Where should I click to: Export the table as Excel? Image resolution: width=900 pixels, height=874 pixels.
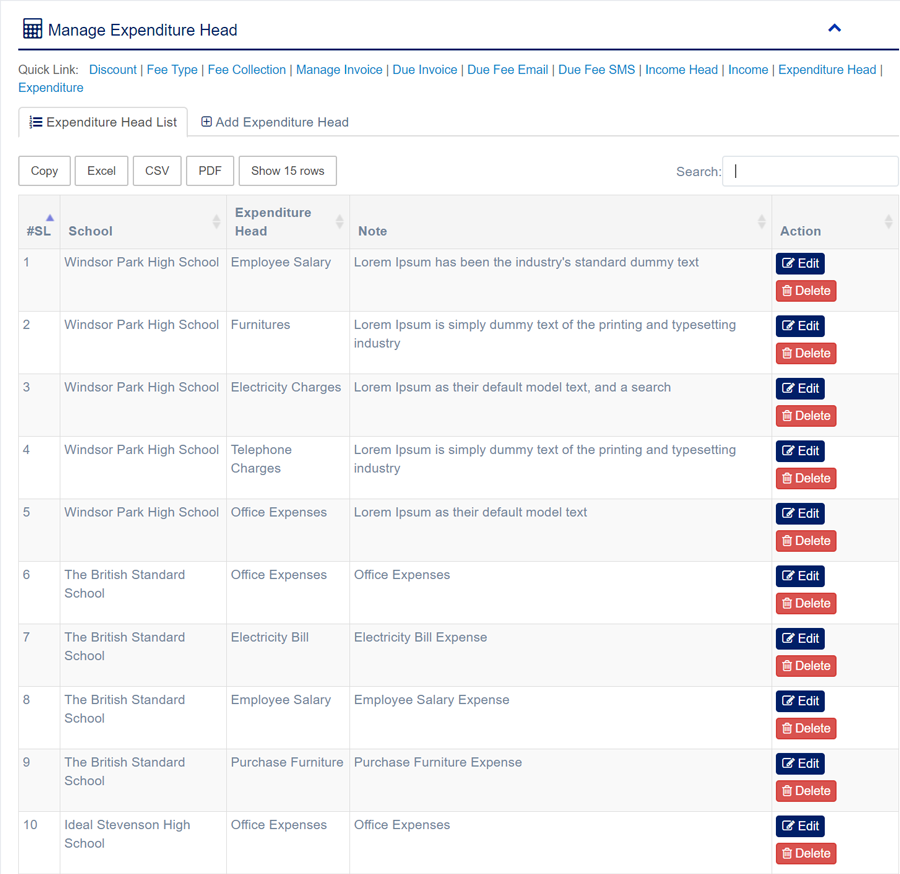(101, 171)
